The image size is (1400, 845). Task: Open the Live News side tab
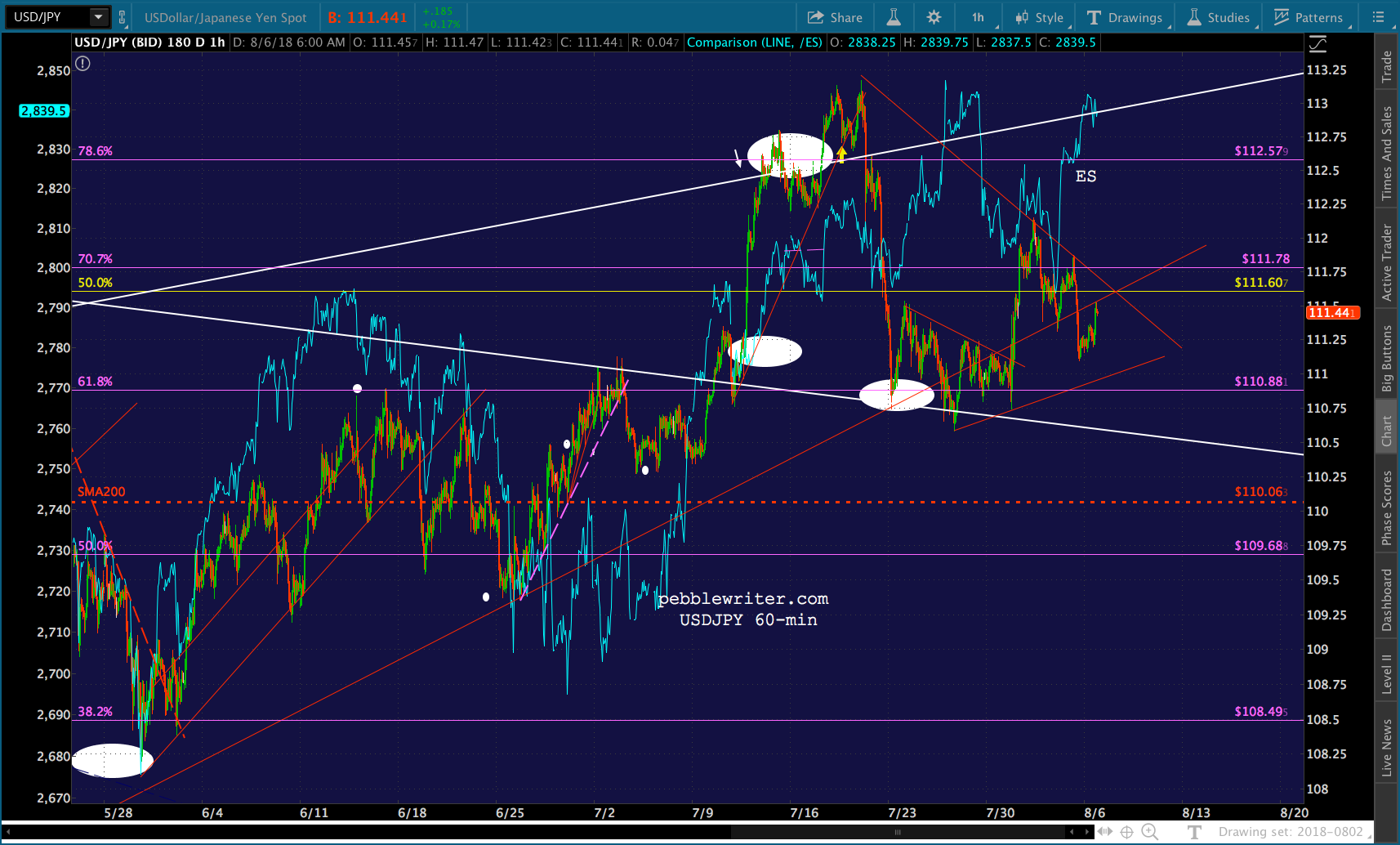1386,748
